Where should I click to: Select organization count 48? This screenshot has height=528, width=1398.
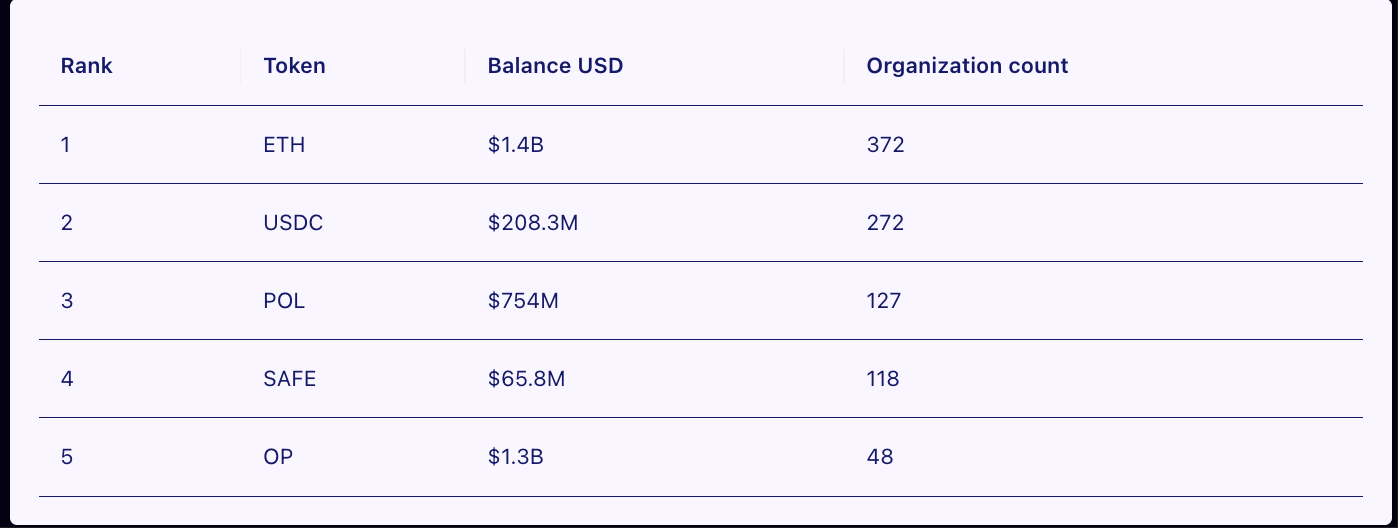tap(880, 457)
